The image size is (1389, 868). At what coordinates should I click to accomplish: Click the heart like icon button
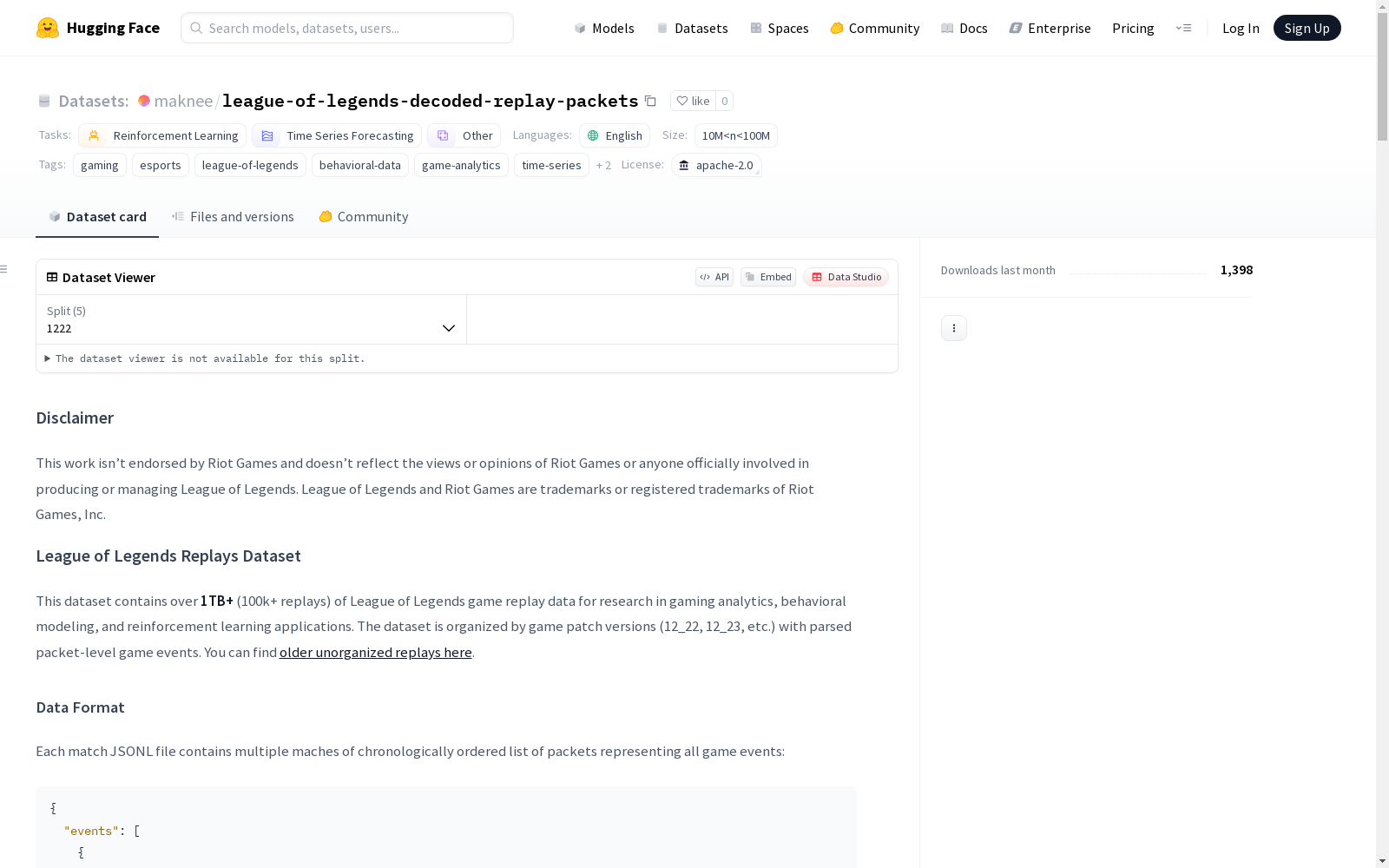693,101
